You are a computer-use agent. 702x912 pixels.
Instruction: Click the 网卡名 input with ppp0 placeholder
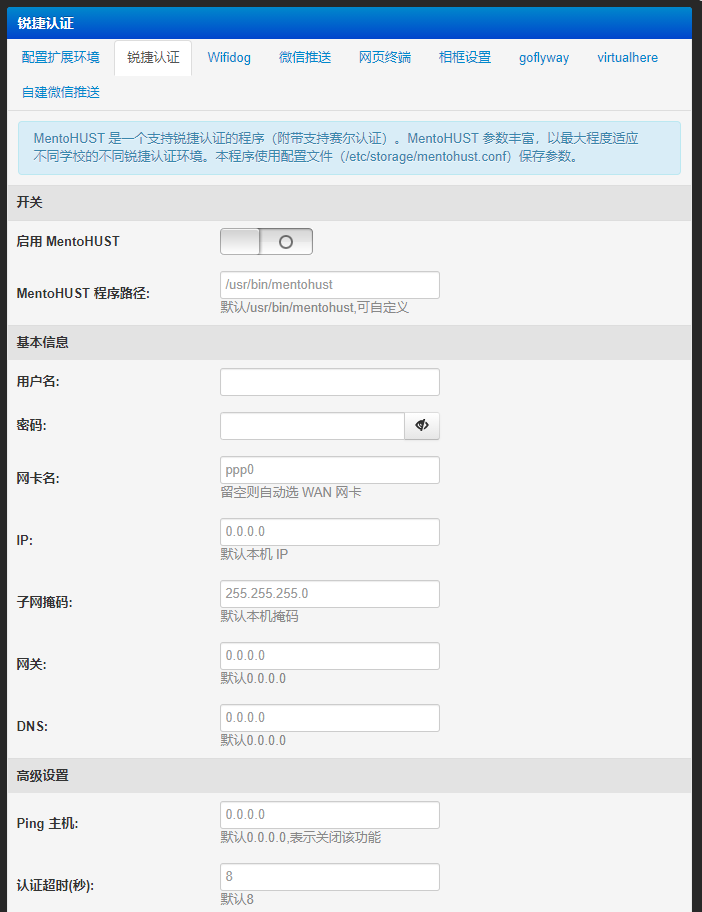[329, 470]
